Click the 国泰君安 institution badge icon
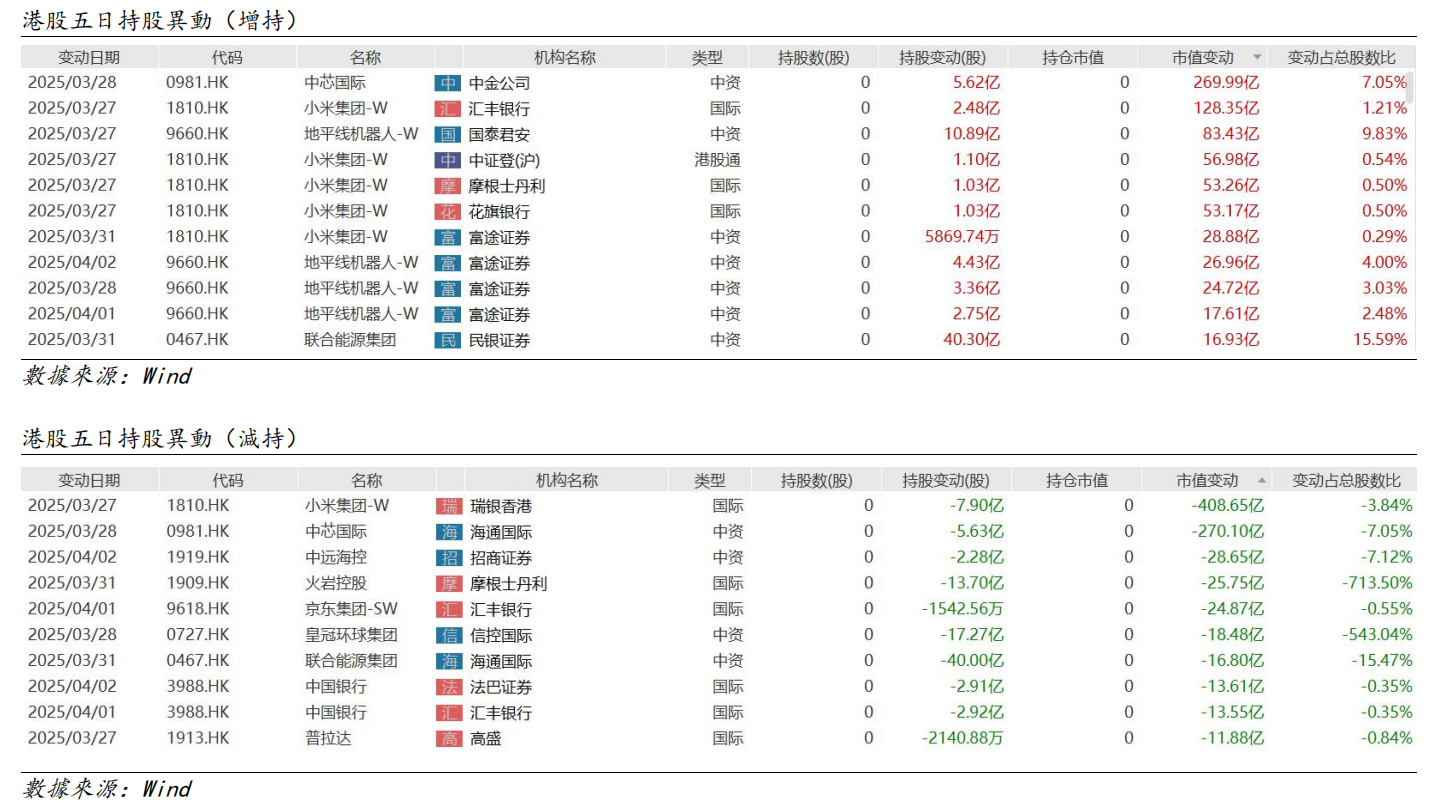This screenshot has height=804, width=1430. click(x=449, y=134)
